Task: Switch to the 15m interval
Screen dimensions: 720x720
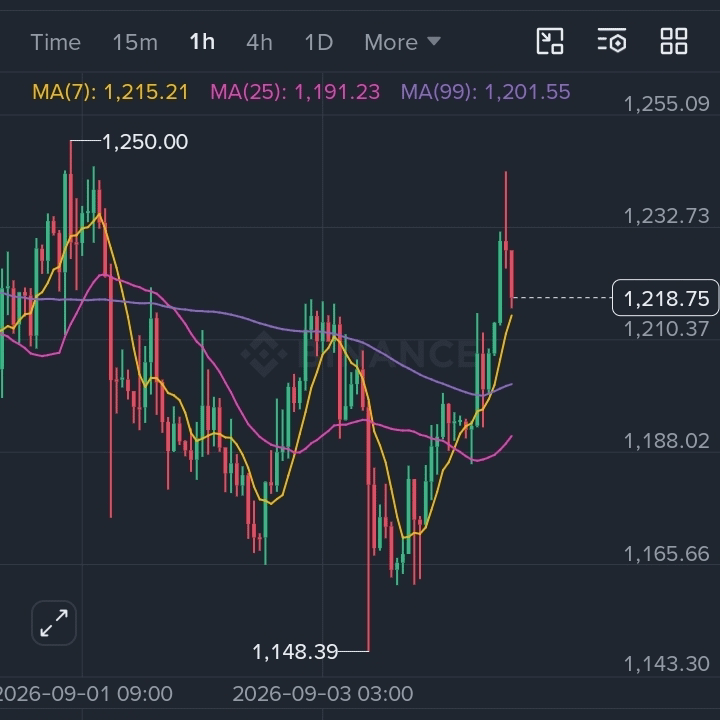Action: 135,42
